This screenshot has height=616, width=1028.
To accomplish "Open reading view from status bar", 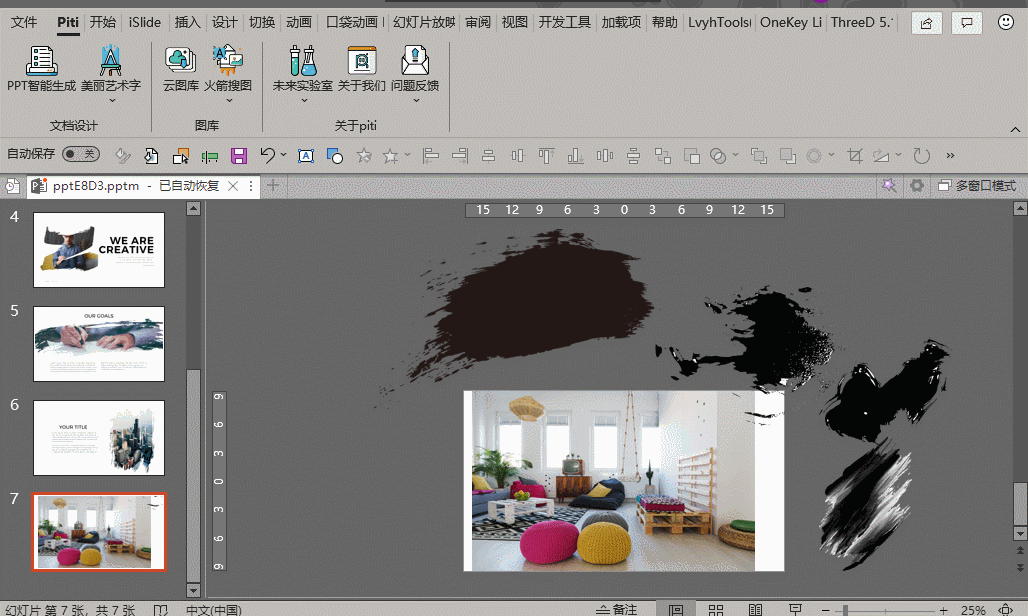I will 755,609.
